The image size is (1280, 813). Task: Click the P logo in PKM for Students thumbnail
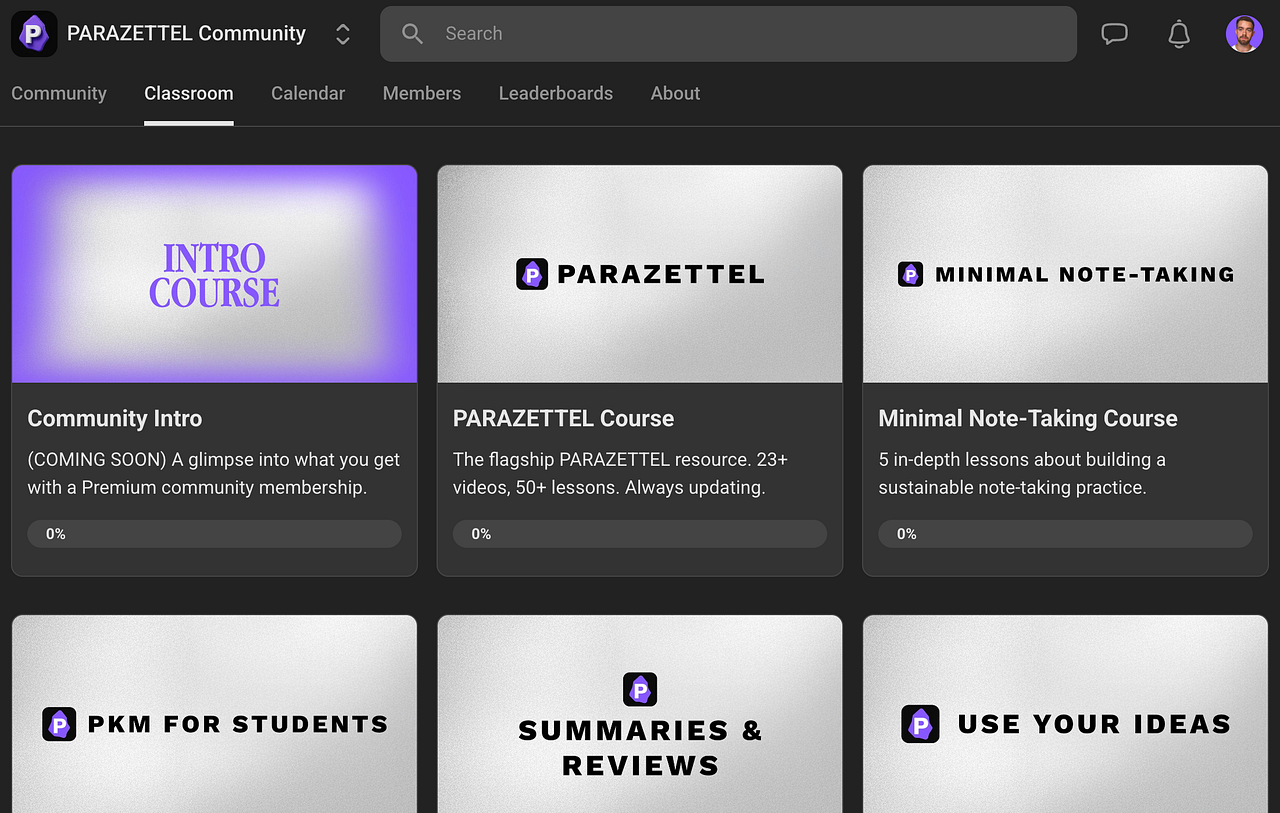59,724
